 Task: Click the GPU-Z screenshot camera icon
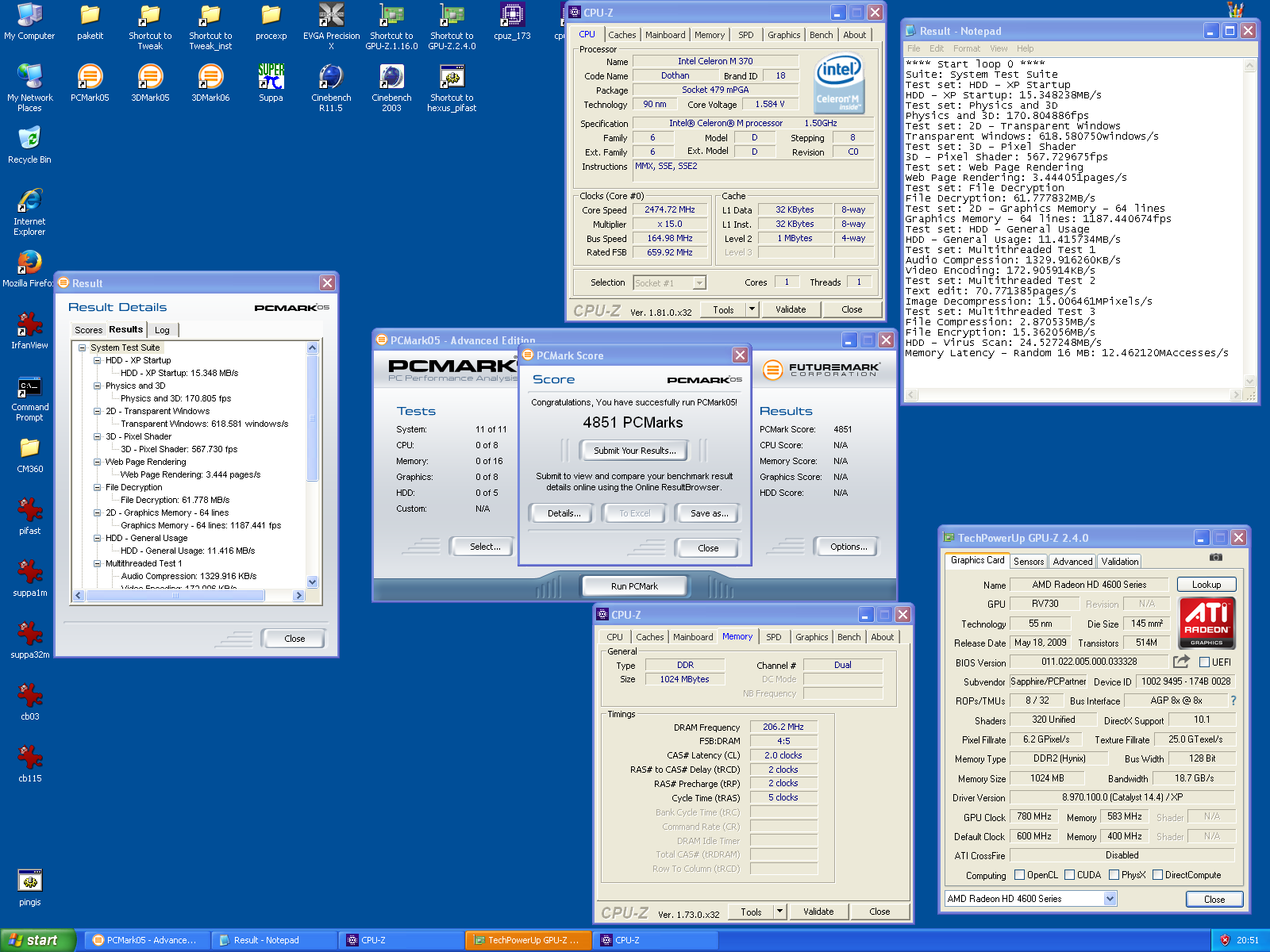click(x=1215, y=557)
